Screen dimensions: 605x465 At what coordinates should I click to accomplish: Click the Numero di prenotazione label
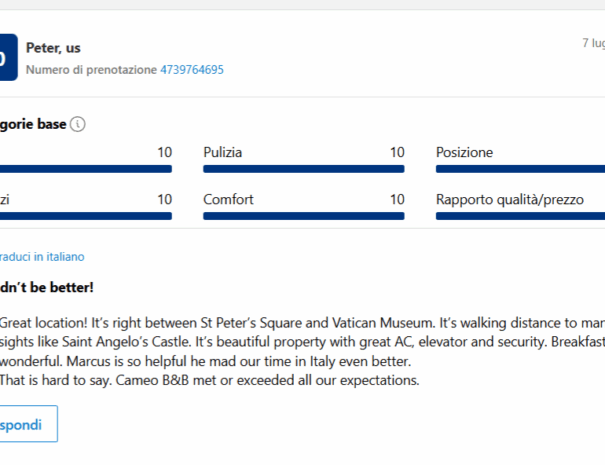pos(91,70)
